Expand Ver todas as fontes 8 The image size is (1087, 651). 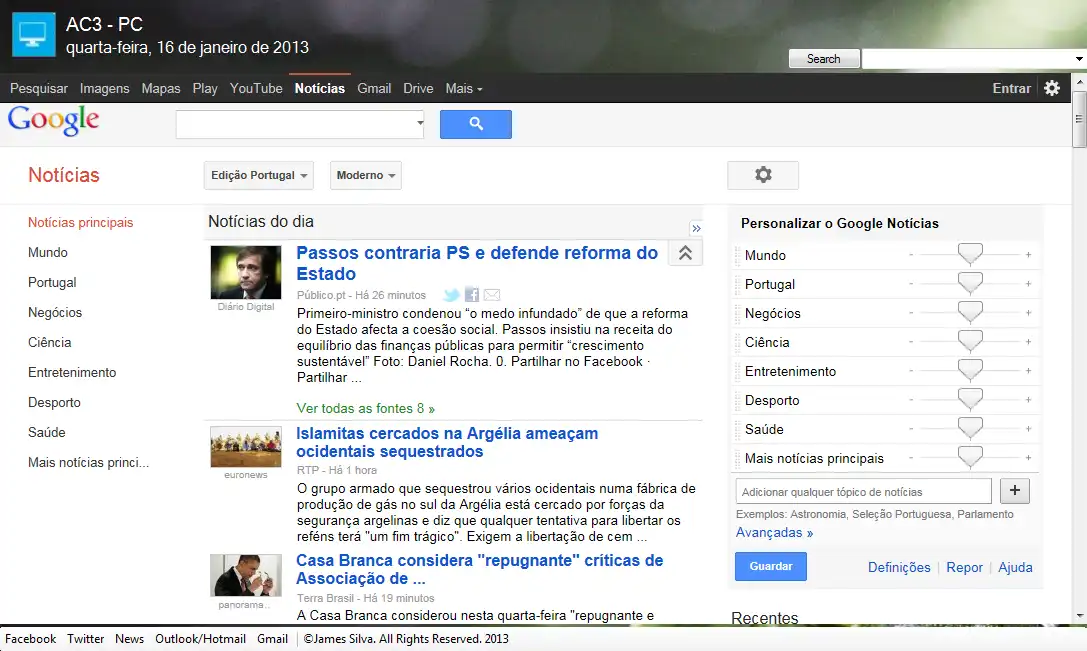[x=365, y=408]
